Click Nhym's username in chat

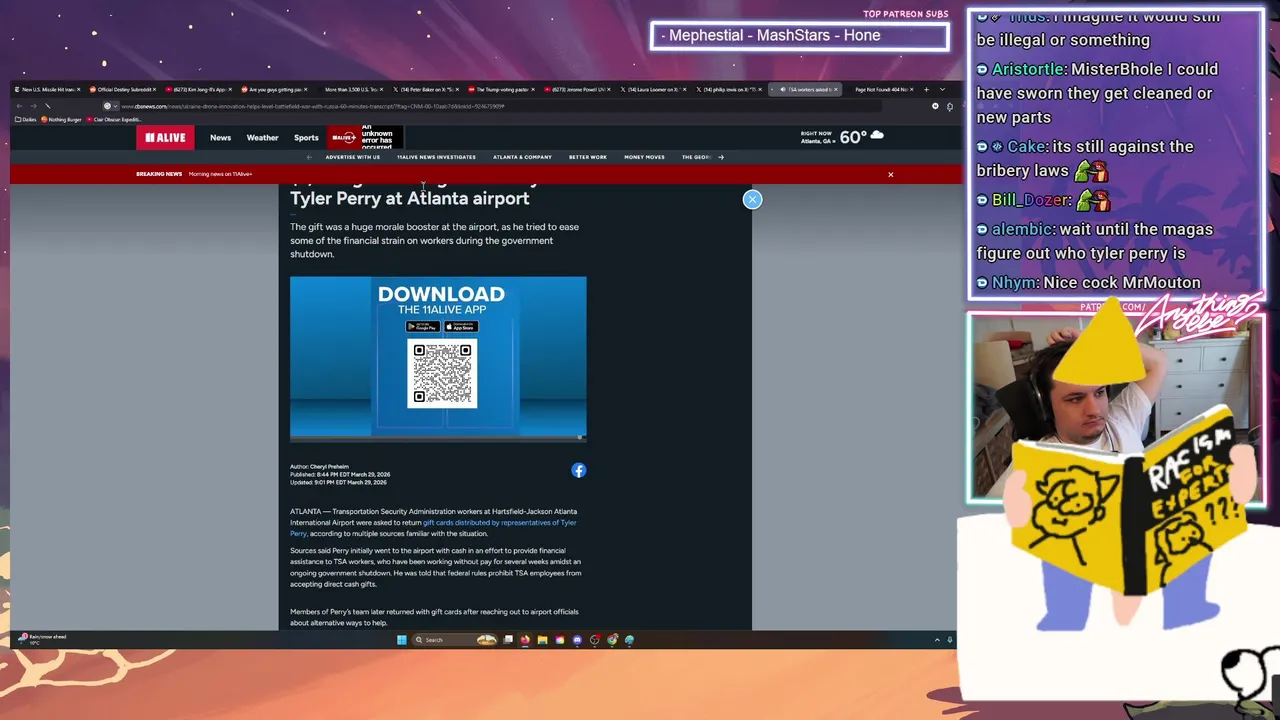[1015, 283]
